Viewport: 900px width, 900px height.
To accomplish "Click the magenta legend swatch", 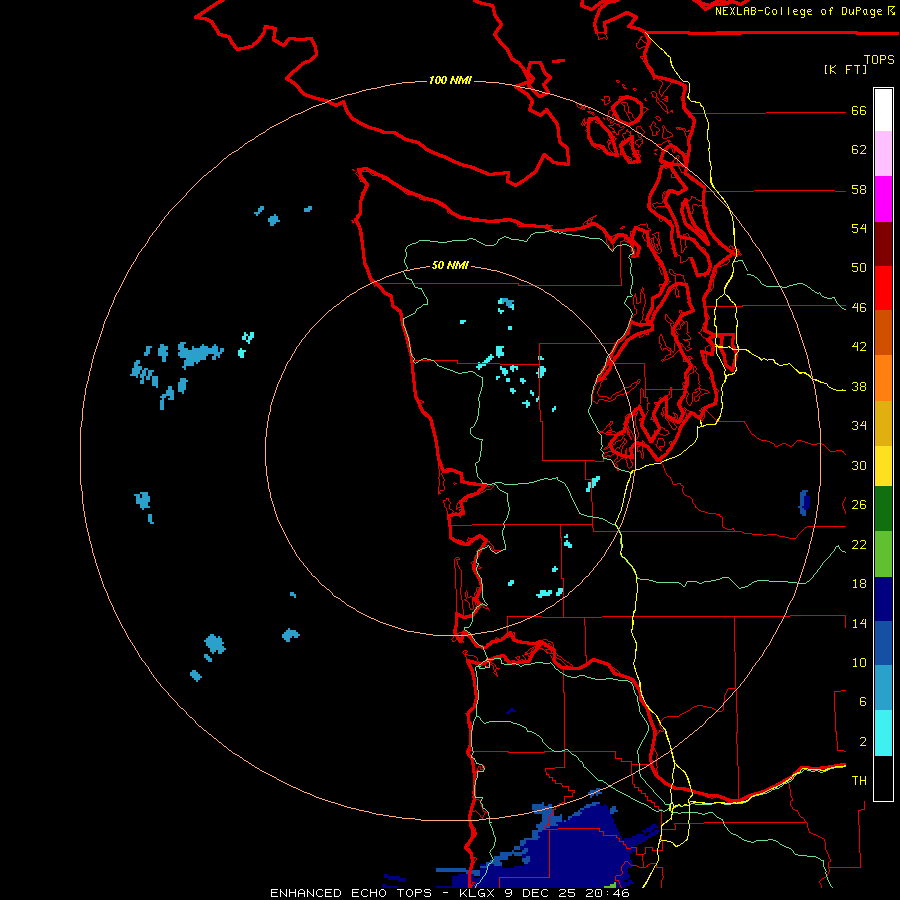I will (x=883, y=199).
